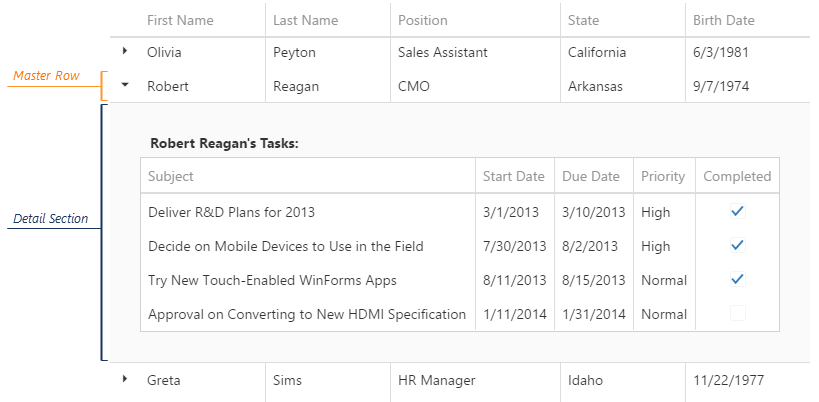Click the Last Name column header
Screen dimensions: 819x402
pyautogui.click(x=305, y=20)
